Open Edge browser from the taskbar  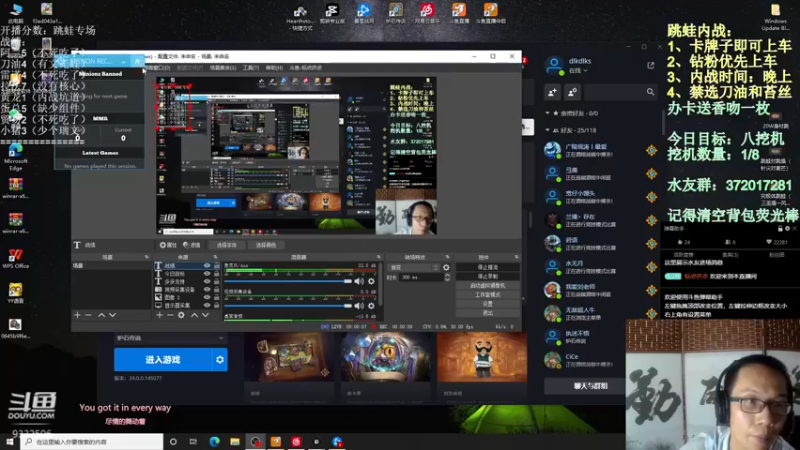point(214,441)
